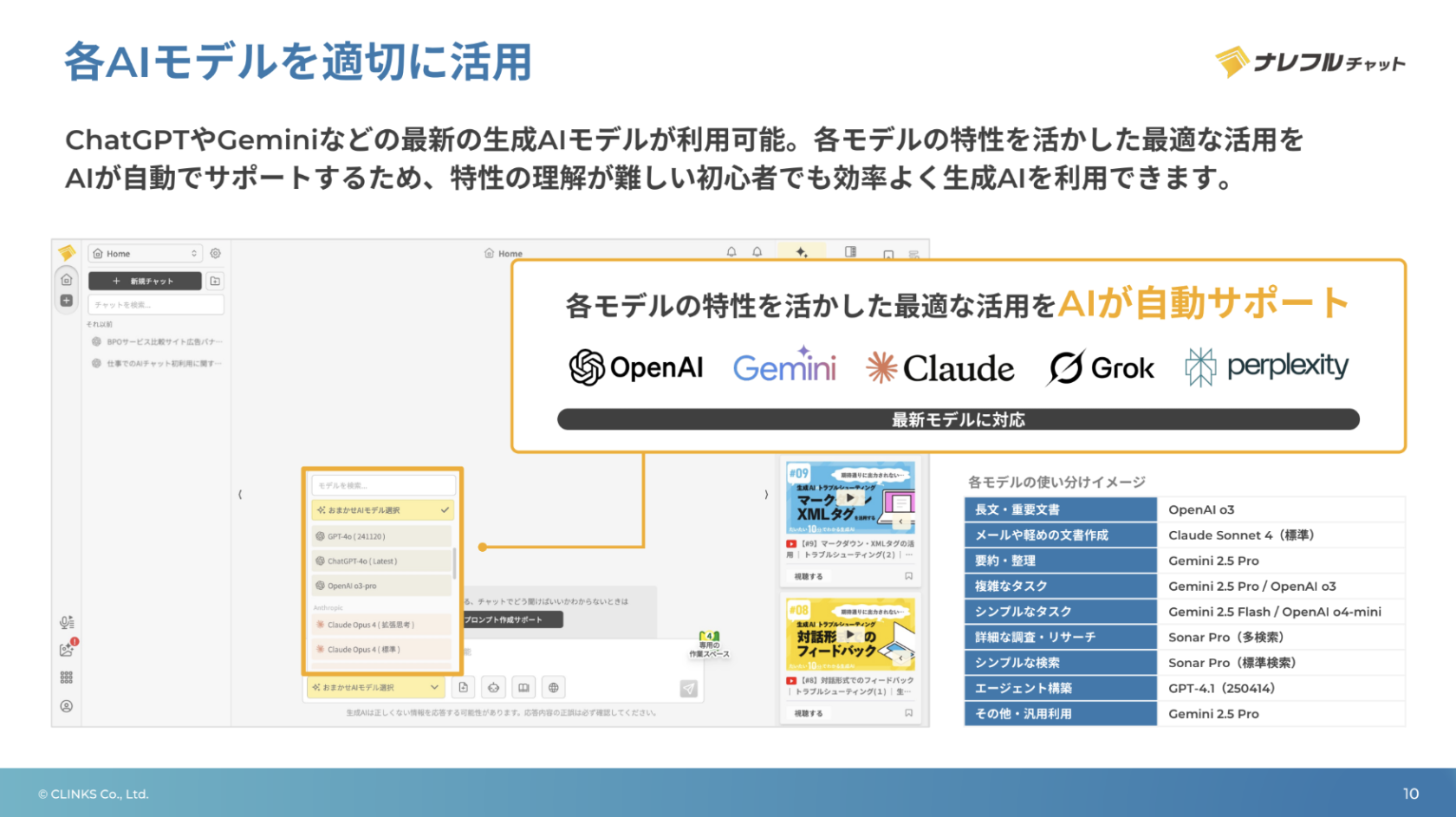This screenshot has height=817, width=1456.
Task: Click the sparkle AI tab in top bar
Action: coord(802,252)
